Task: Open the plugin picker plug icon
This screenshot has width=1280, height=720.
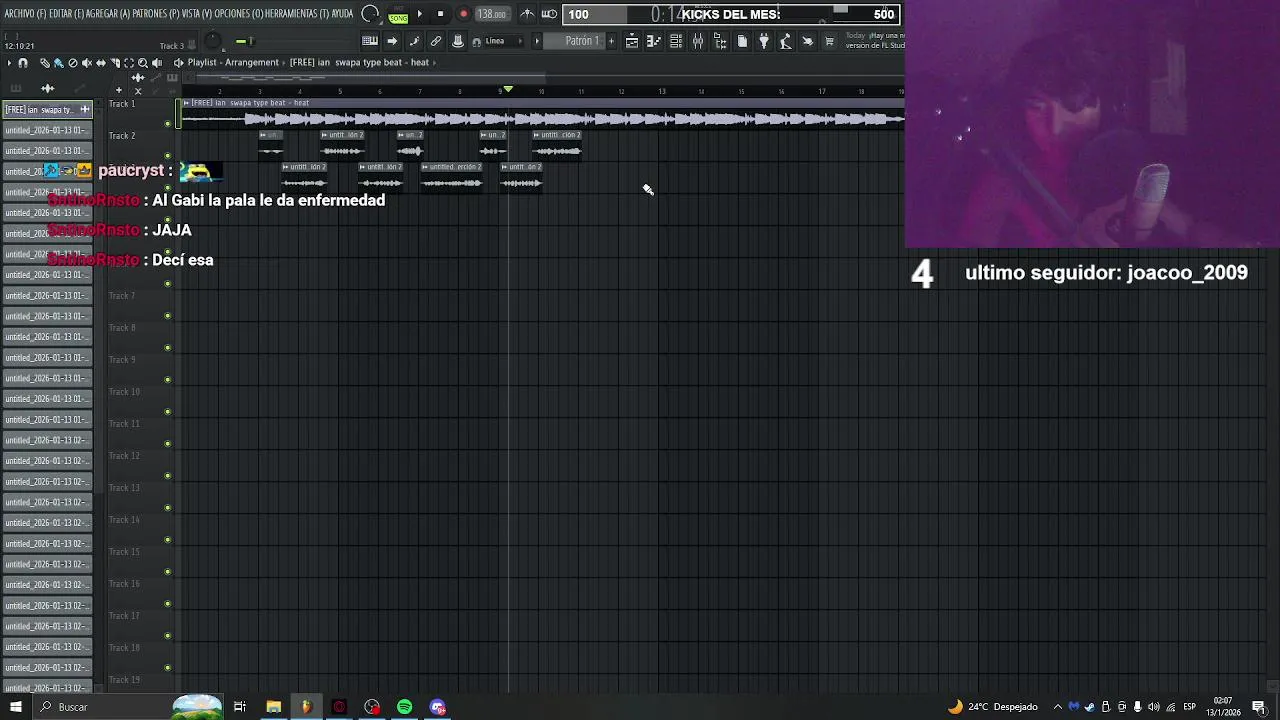Action: pos(764,41)
